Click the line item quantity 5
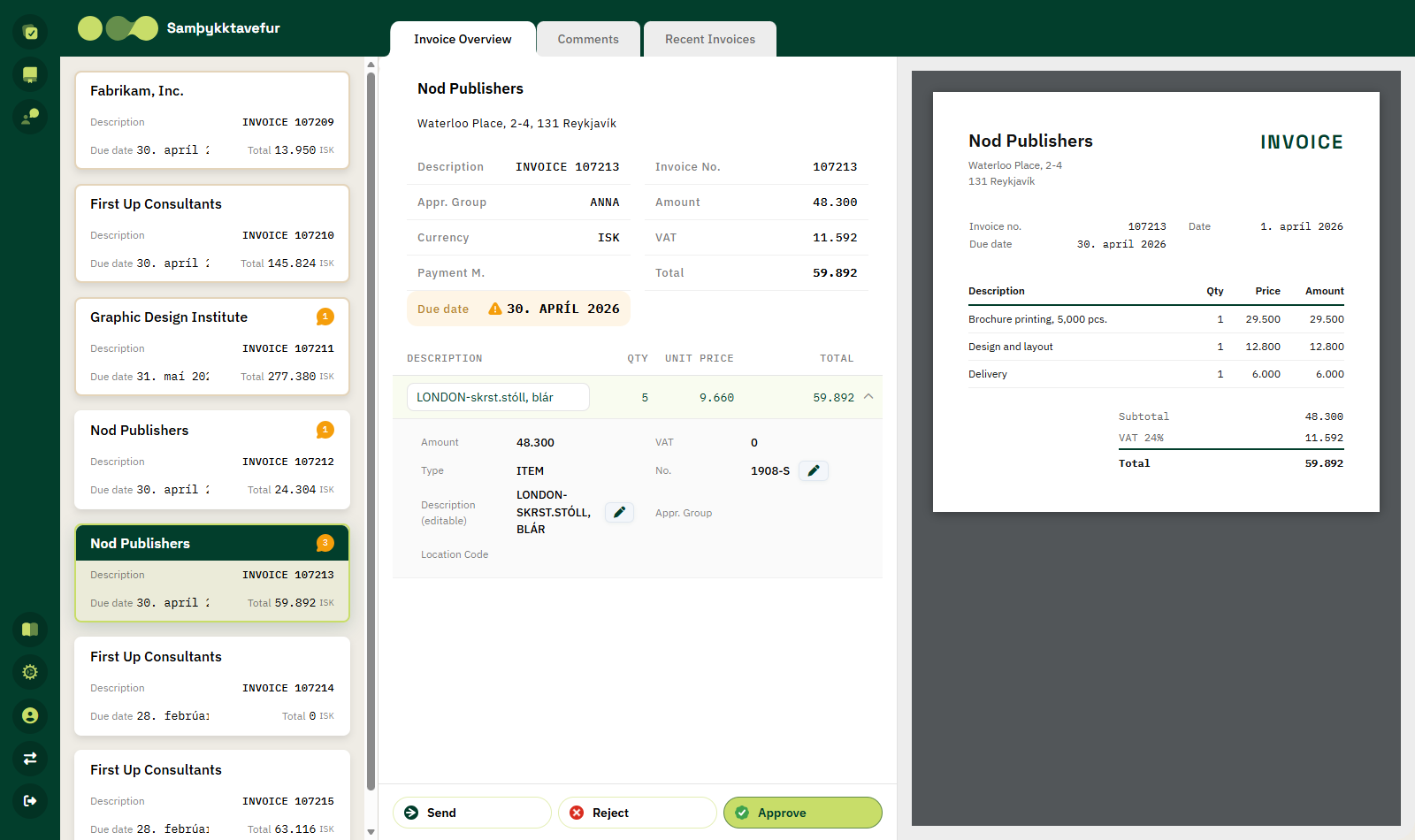This screenshot has width=1415, height=840. tap(645, 398)
